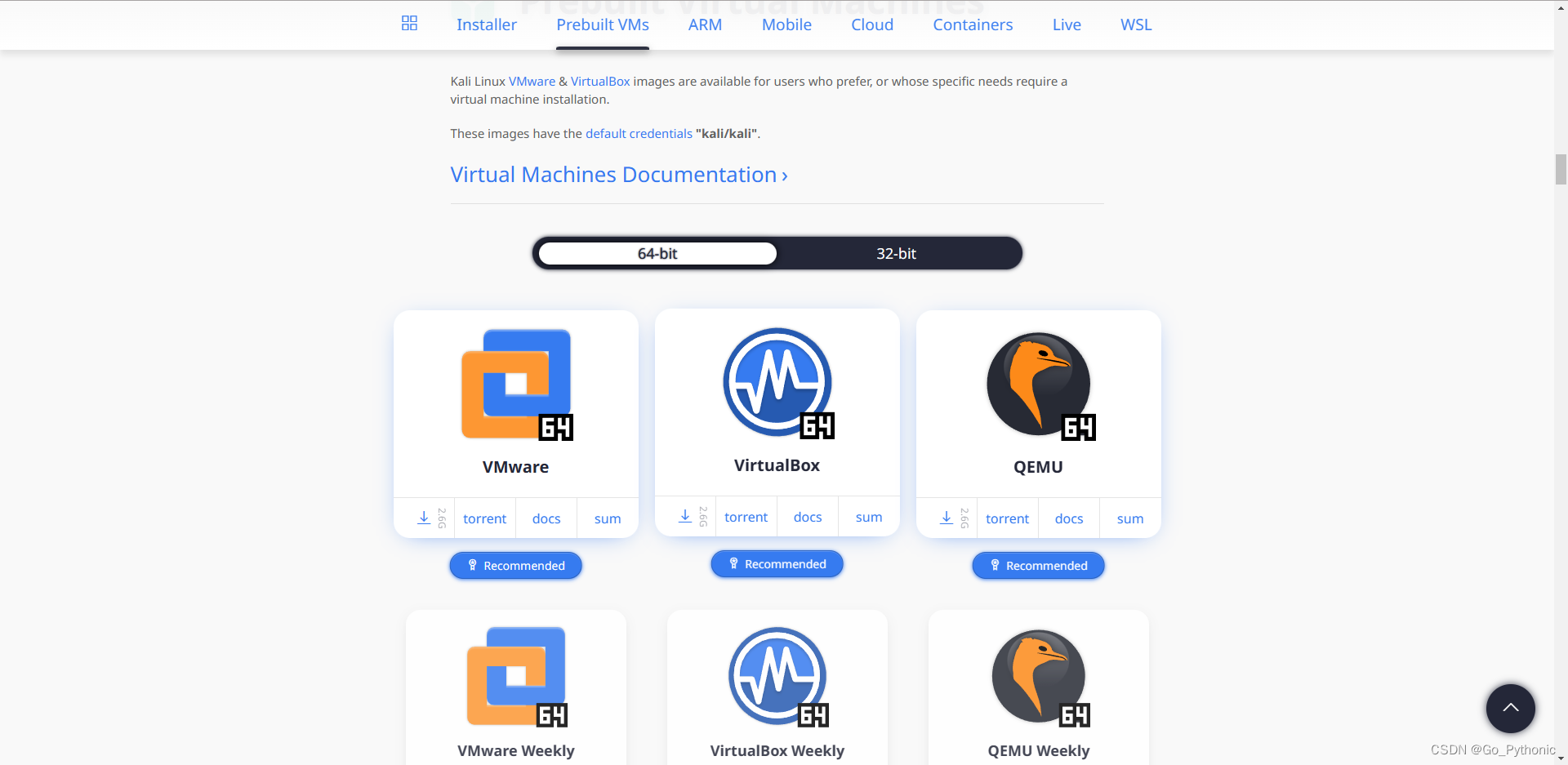Image resolution: width=1568 pixels, height=765 pixels.
Task: Open the QEMU docs link
Action: pyautogui.click(x=1069, y=518)
